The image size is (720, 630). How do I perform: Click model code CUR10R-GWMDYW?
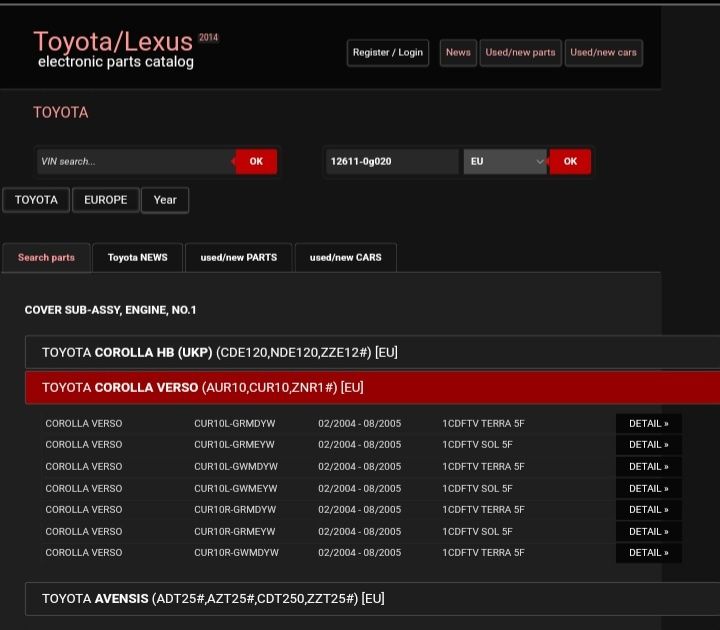click(x=236, y=553)
